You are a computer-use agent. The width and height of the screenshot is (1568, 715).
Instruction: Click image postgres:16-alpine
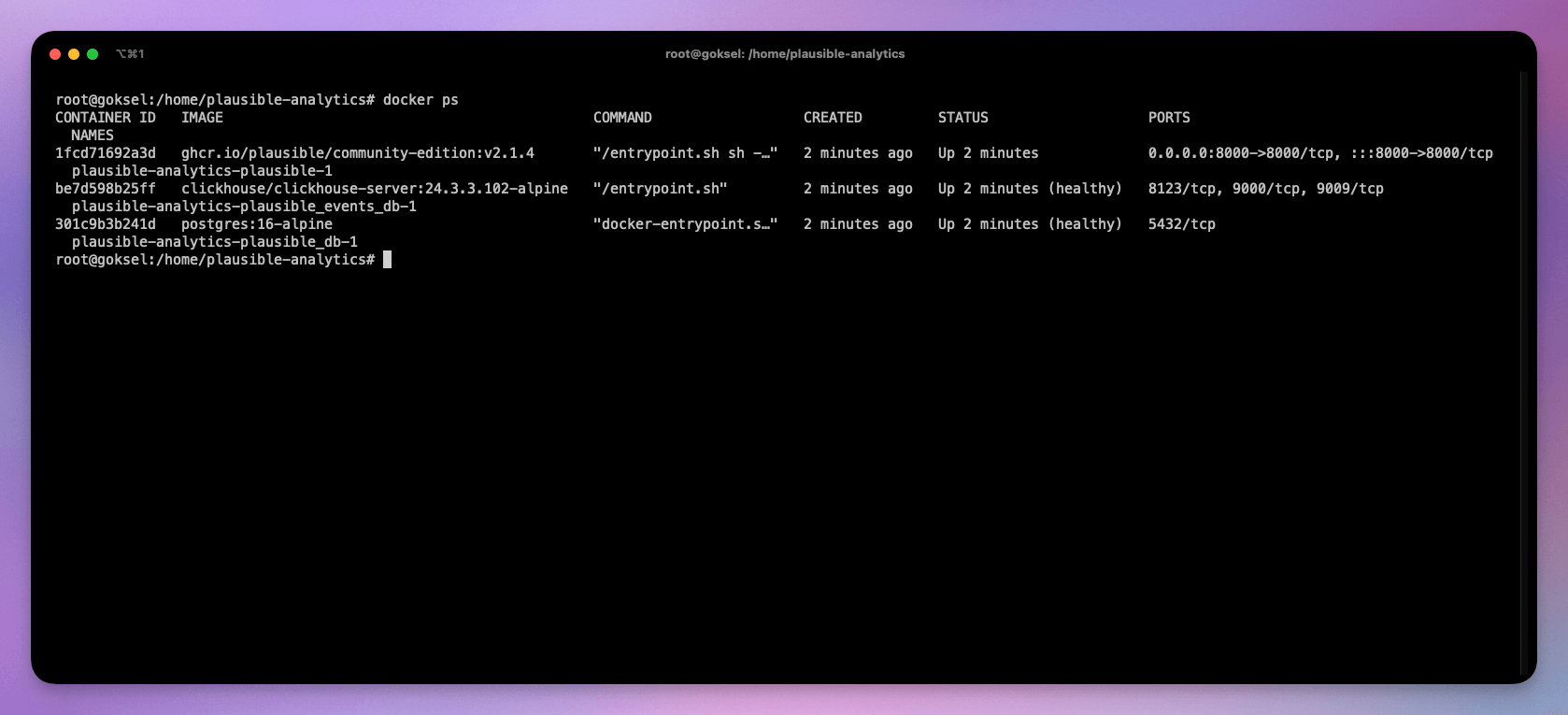pos(257,224)
